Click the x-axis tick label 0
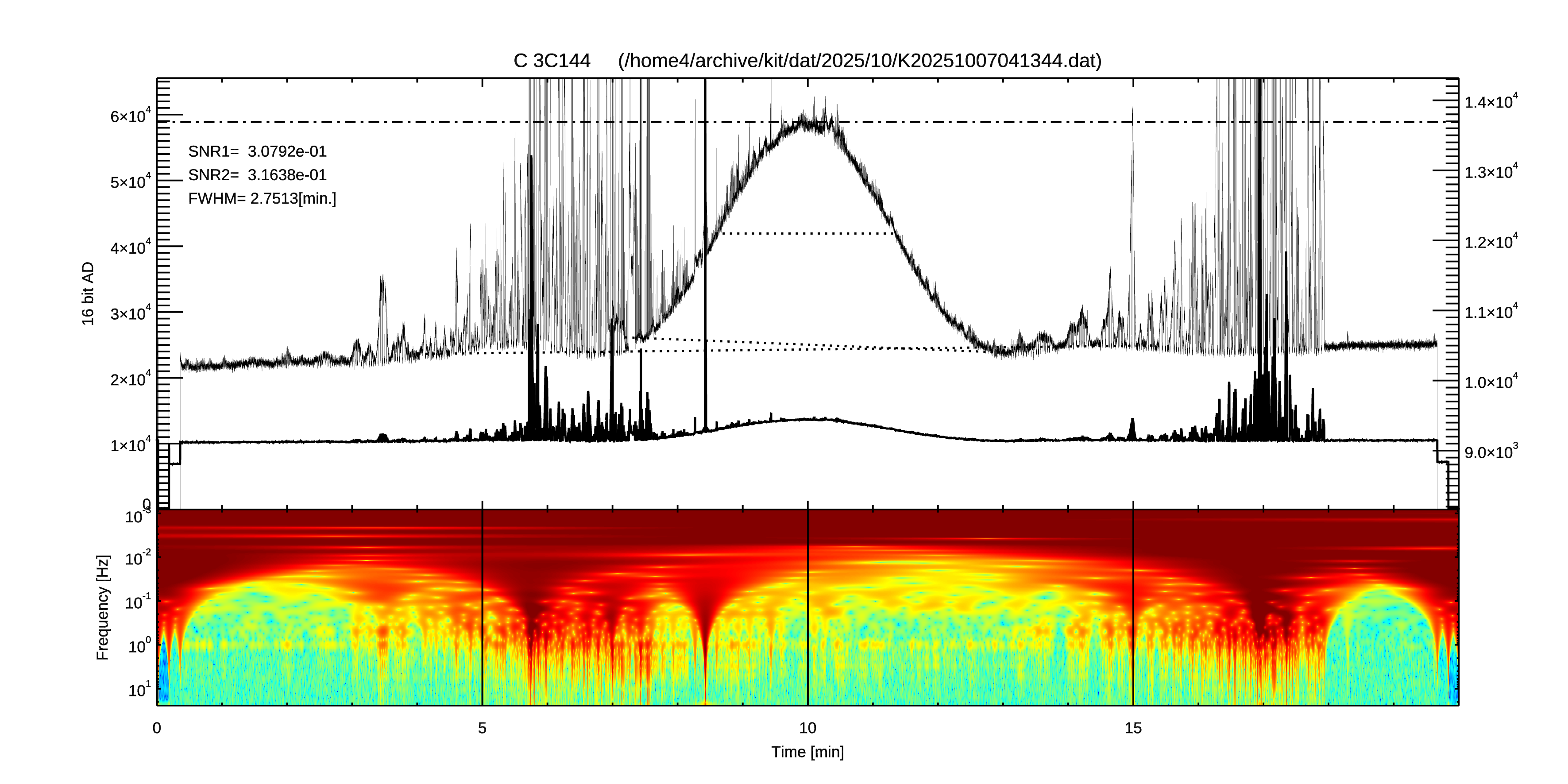Image resolution: width=1568 pixels, height=784 pixels. click(x=157, y=728)
